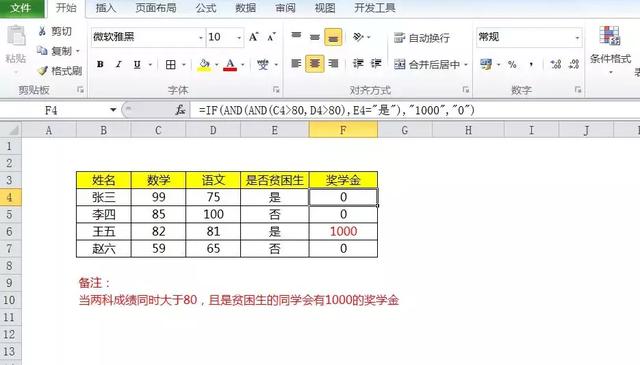Click the phonetic guide 文 icon
640x365 pixels.
click(263, 64)
